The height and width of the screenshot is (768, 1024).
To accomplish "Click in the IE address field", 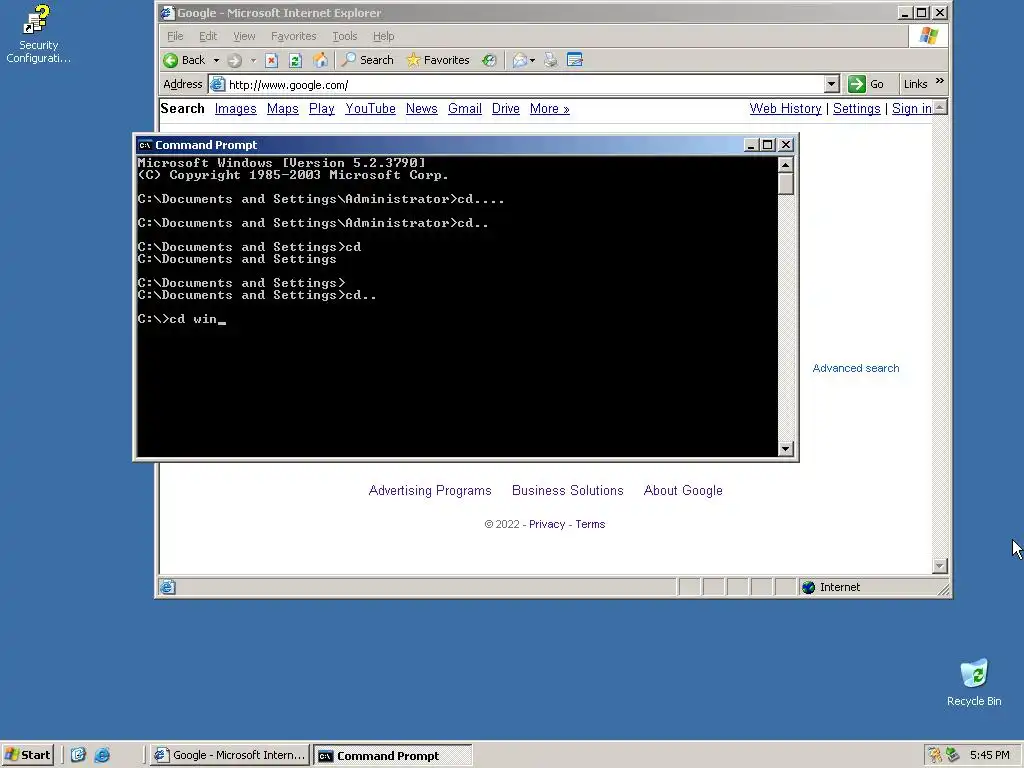I will point(525,84).
